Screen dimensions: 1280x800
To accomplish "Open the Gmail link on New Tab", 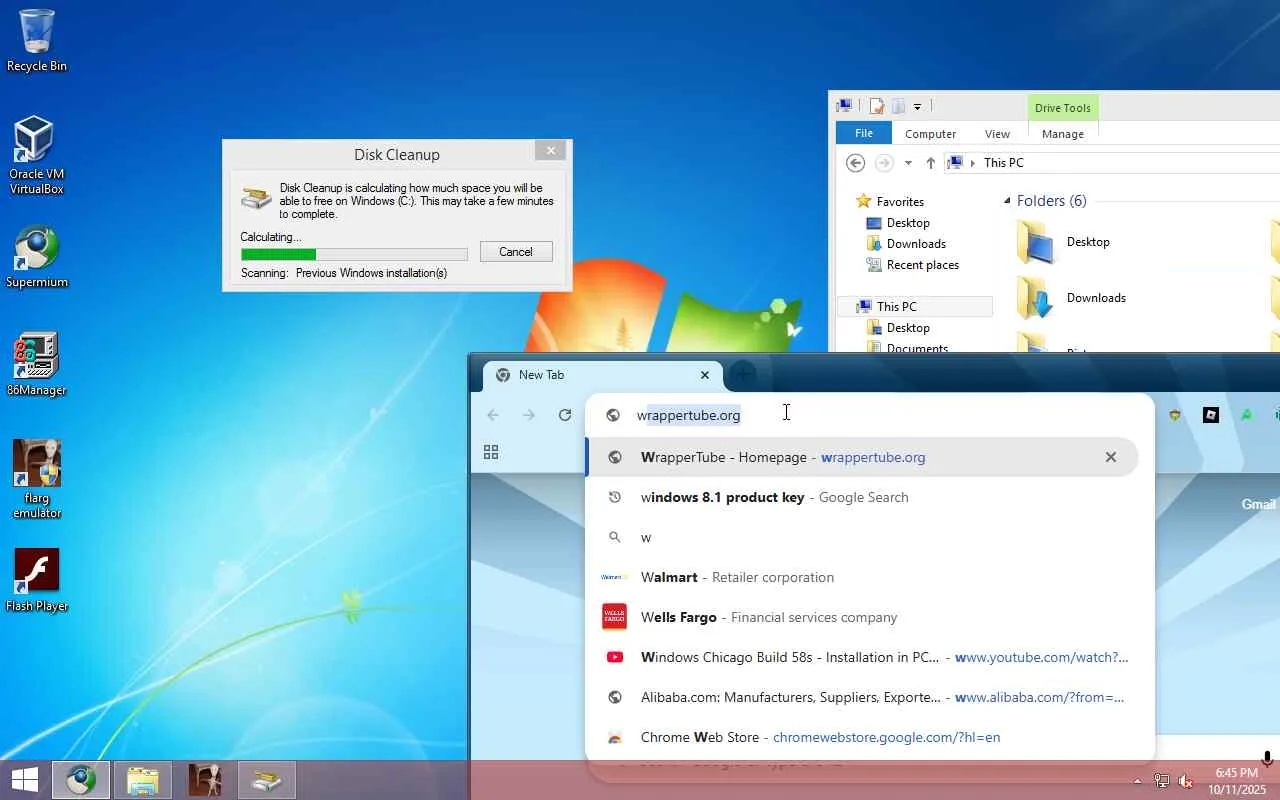I will coord(1258,504).
